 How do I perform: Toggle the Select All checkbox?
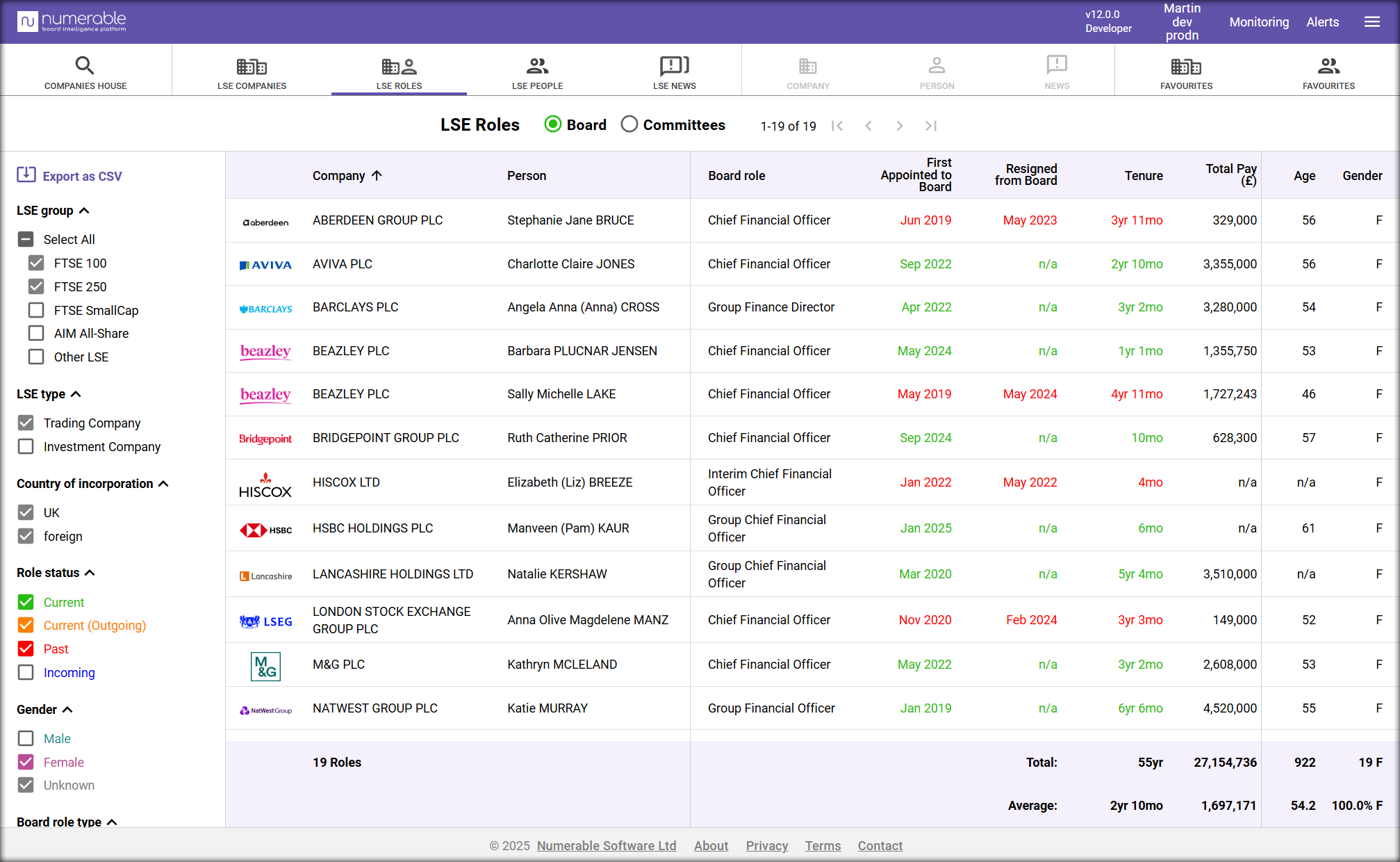pos(26,239)
